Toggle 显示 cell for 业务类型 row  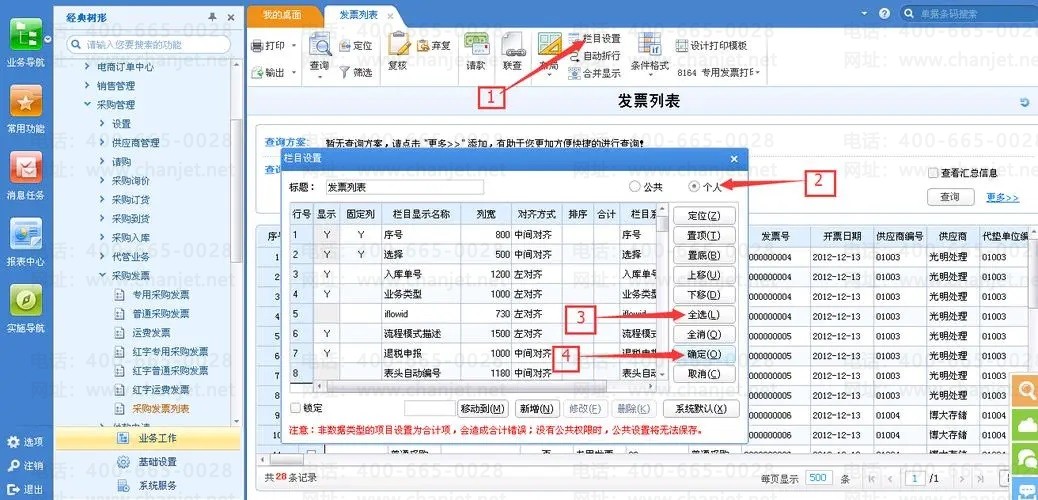tap(326, 294)
